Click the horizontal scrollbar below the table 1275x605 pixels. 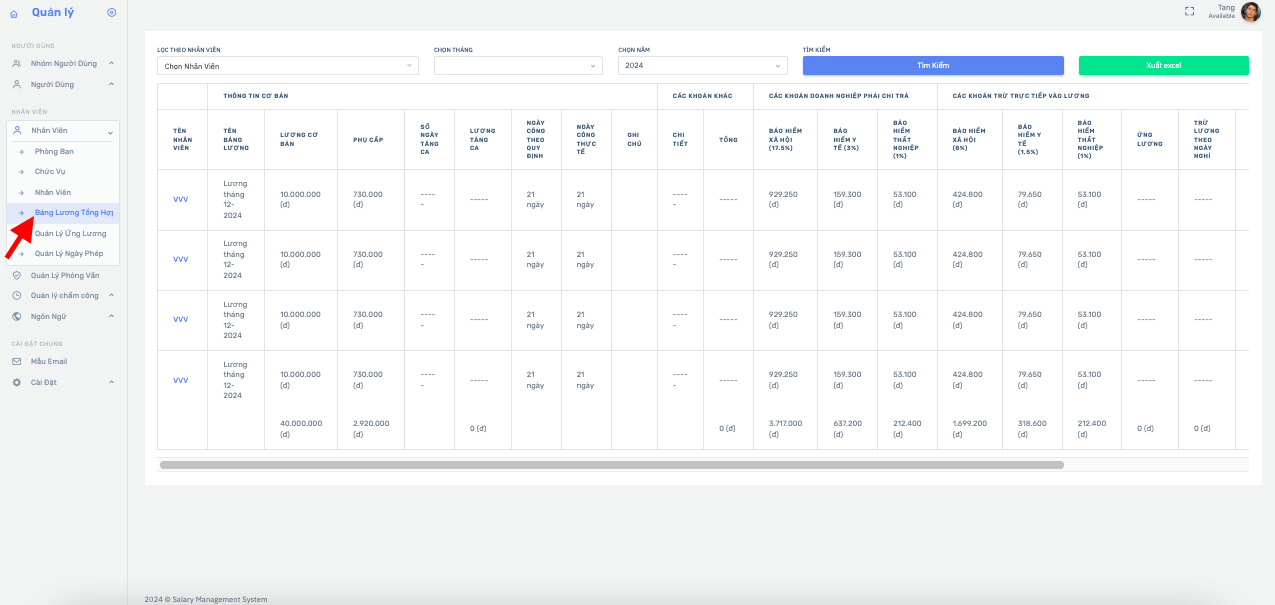pos(611,465)
